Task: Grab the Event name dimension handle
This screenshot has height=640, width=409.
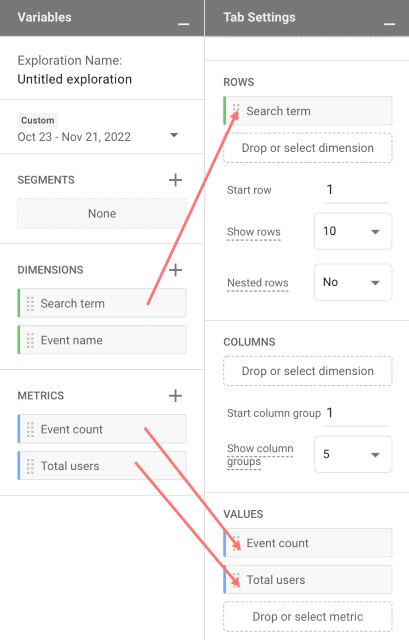Action: (x=30, y=340)
